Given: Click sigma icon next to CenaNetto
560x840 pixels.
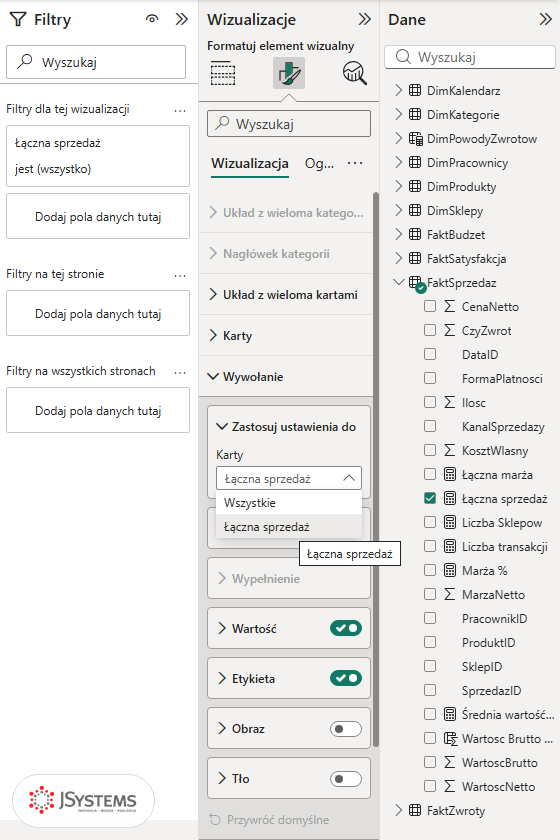Looking at the screenshot, I should 450,306.
